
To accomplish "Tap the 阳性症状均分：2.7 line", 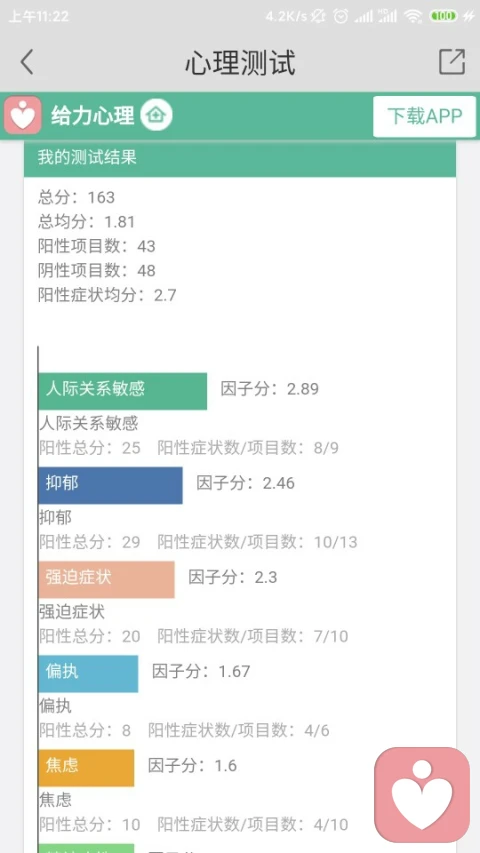I will click(107, 295).
